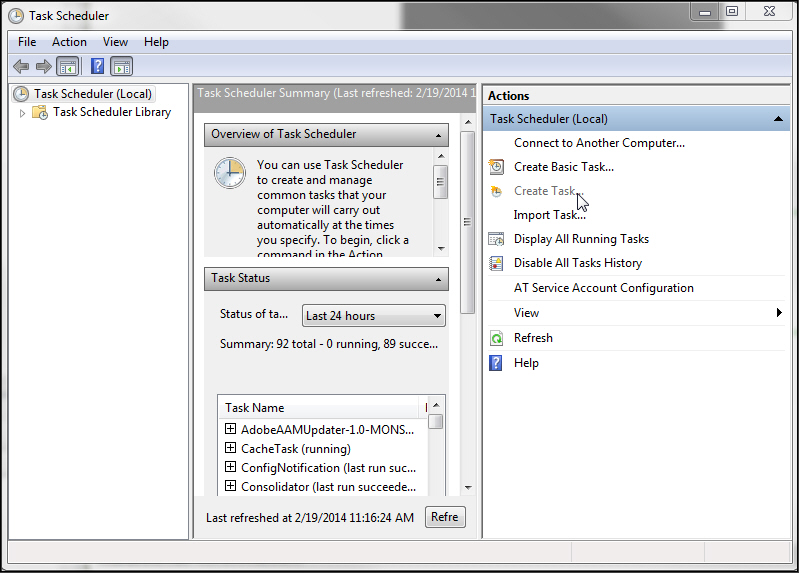Click the Forward arrow toolbar icon
799x573 pixels.
pos(43,67)
